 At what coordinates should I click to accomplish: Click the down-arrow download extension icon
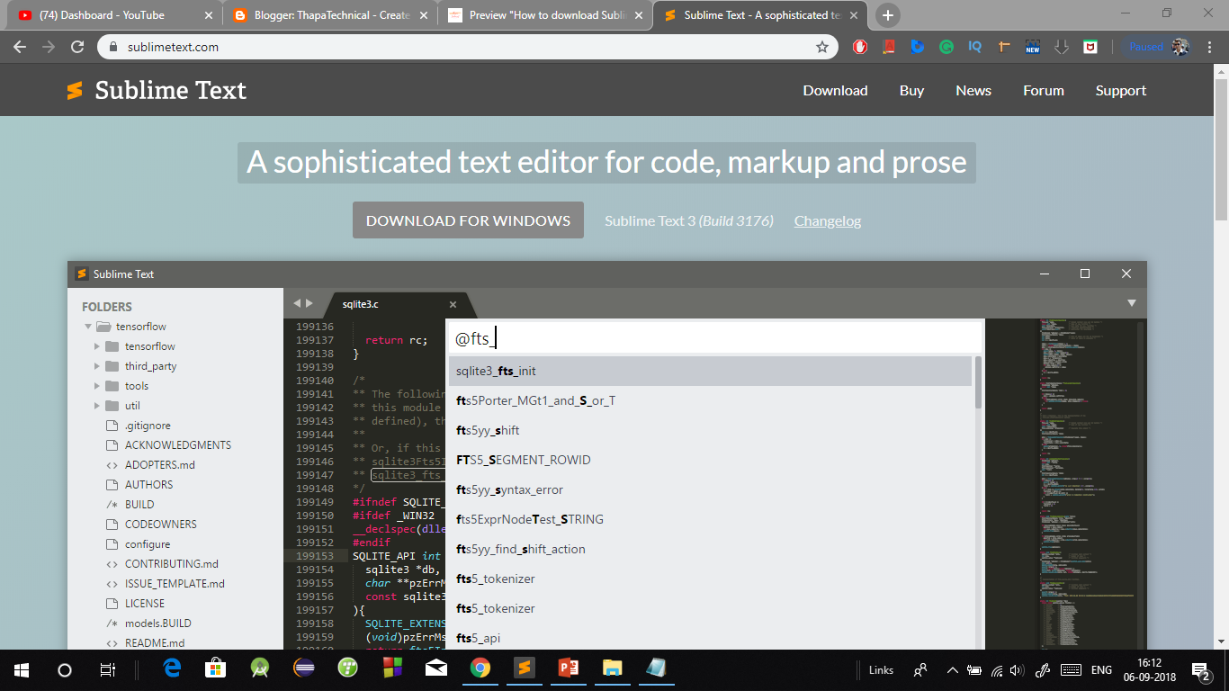click(1062, 47)
